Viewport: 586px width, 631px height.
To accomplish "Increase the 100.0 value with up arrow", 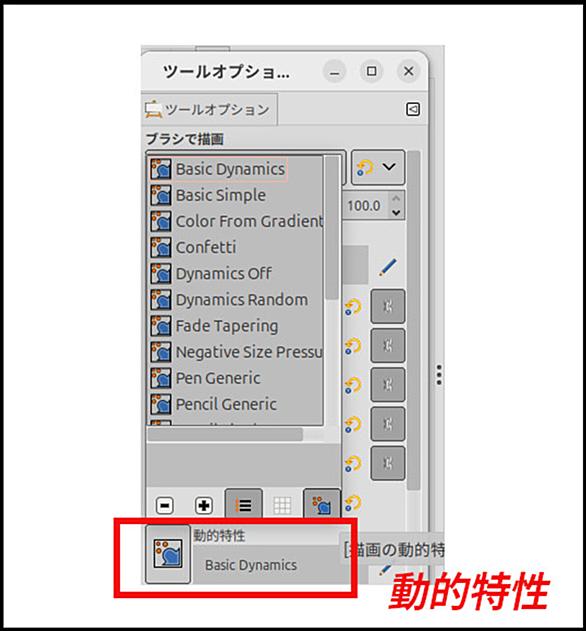I will (x=396, y=198).
